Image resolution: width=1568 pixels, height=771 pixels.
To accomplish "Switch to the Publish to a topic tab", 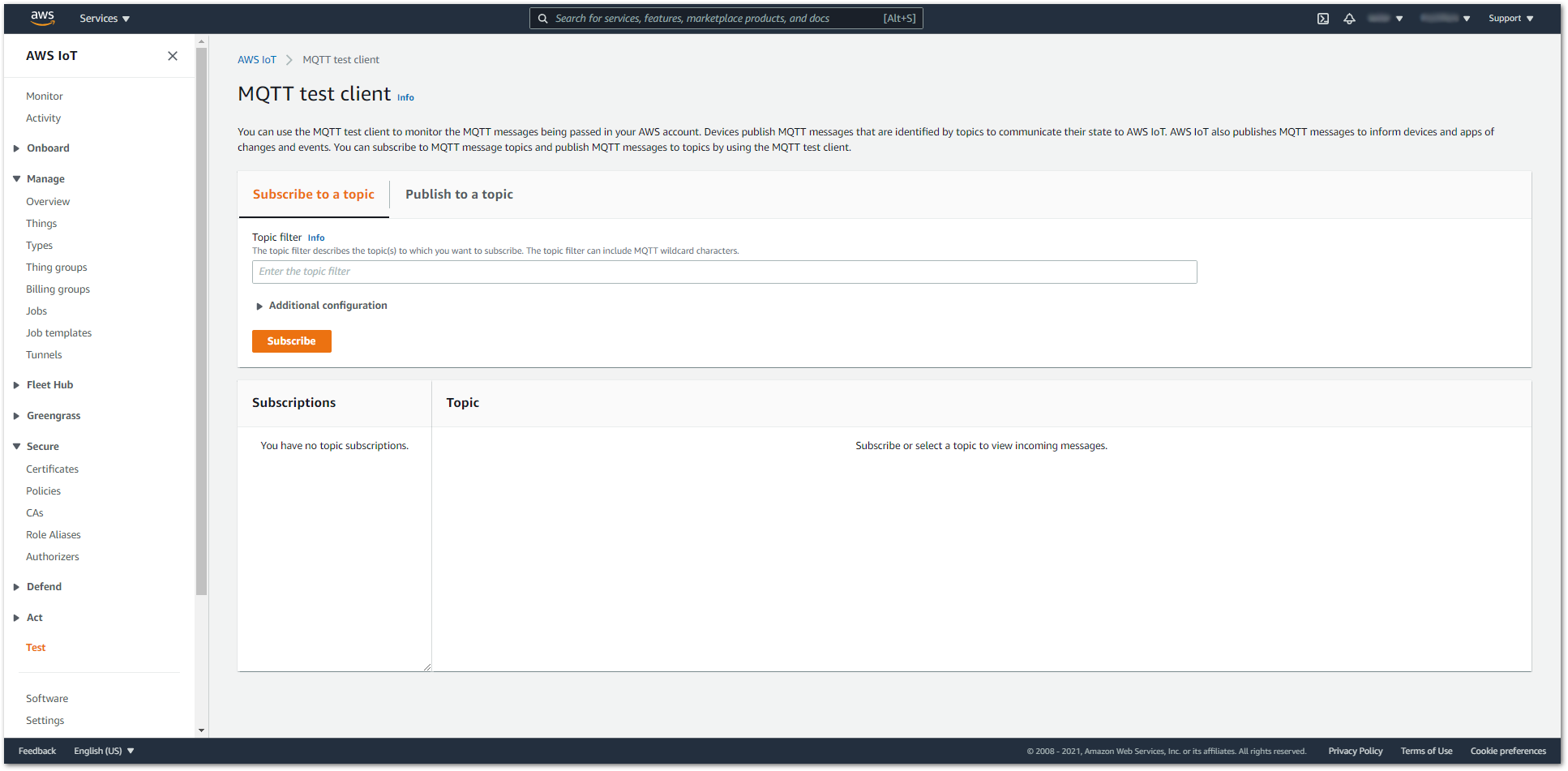I will [x=459, y=194].
